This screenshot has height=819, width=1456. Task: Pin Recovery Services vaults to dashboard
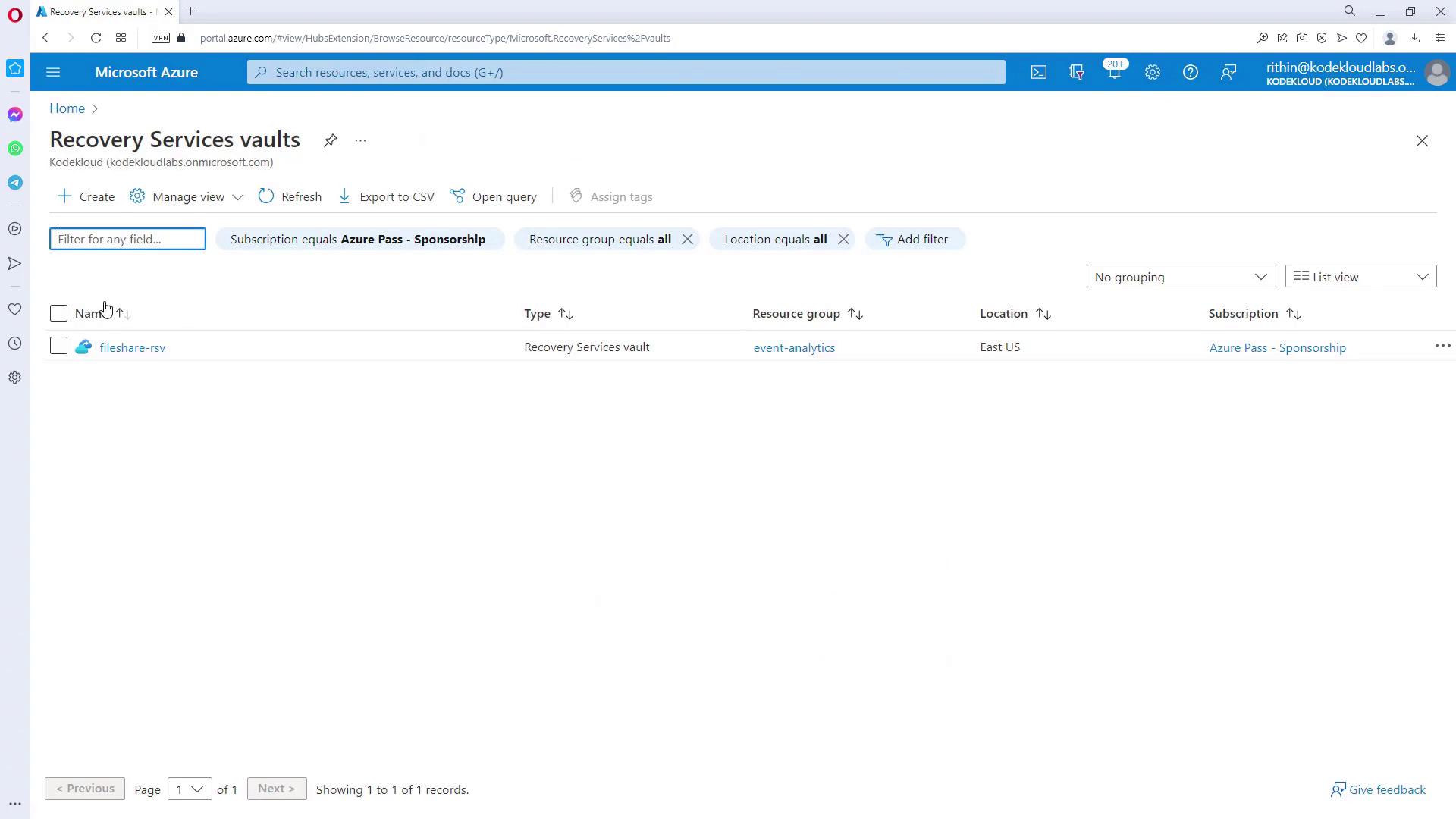pyautogui.click(x=330, y=140)
